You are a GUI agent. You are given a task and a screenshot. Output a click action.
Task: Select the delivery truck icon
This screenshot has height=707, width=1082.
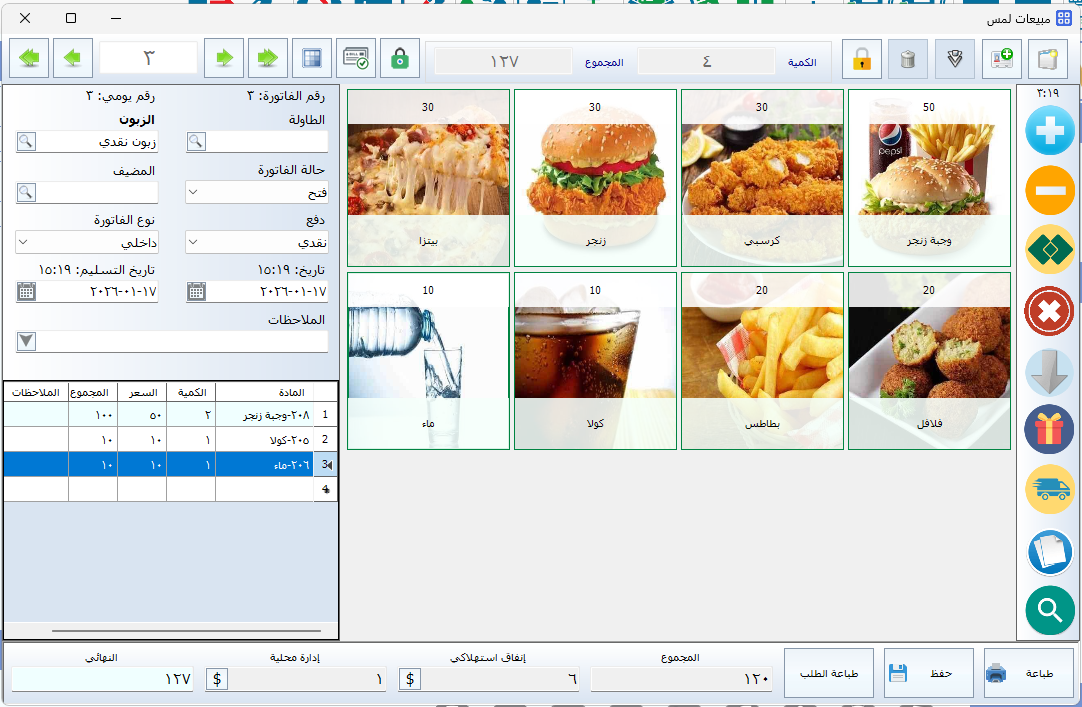pos(1049,489)
